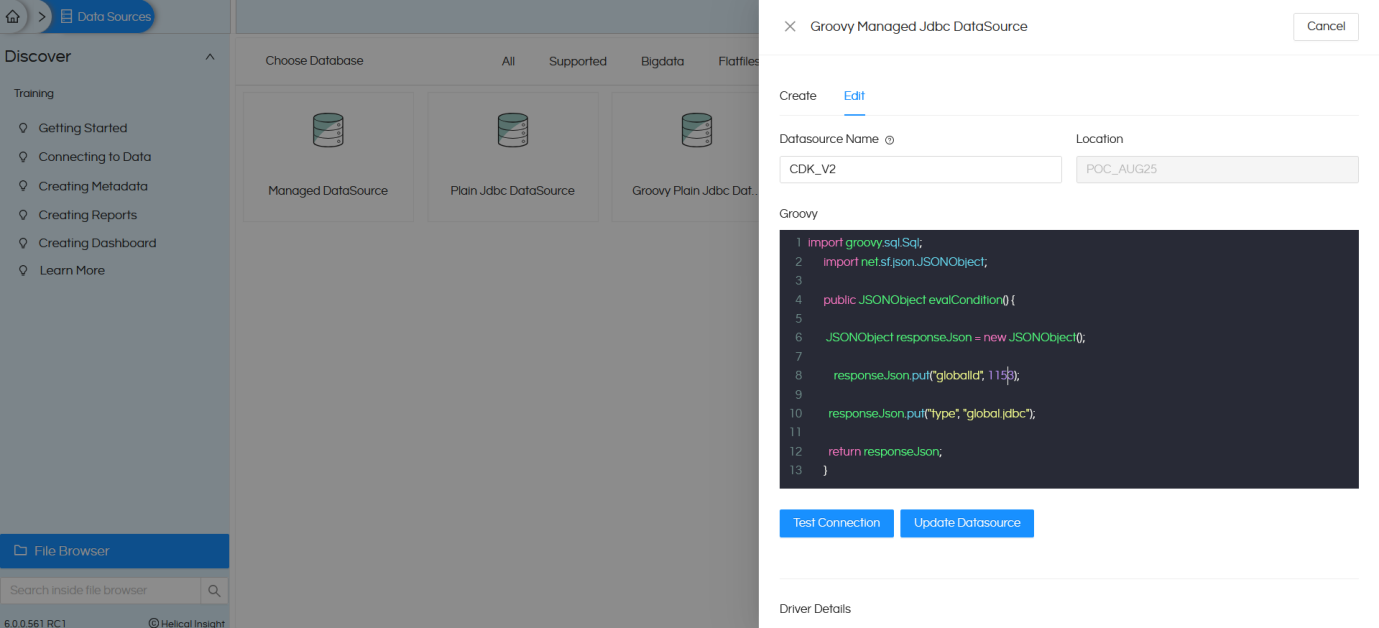Click the Helical Insight copyright text
The width and height of the screenshot is (1379, 628).
click(187, 623)
